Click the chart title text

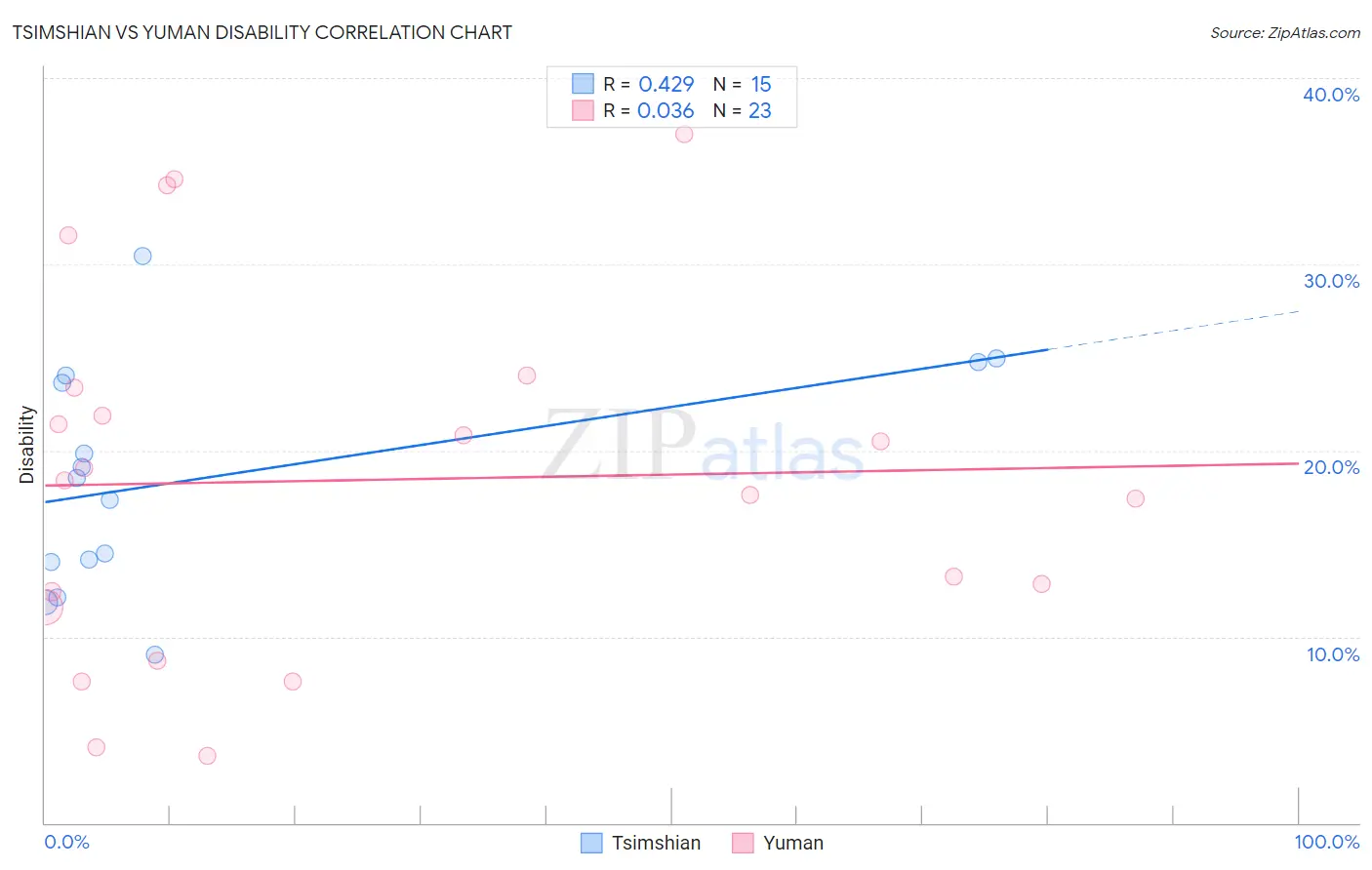point(262,32)
